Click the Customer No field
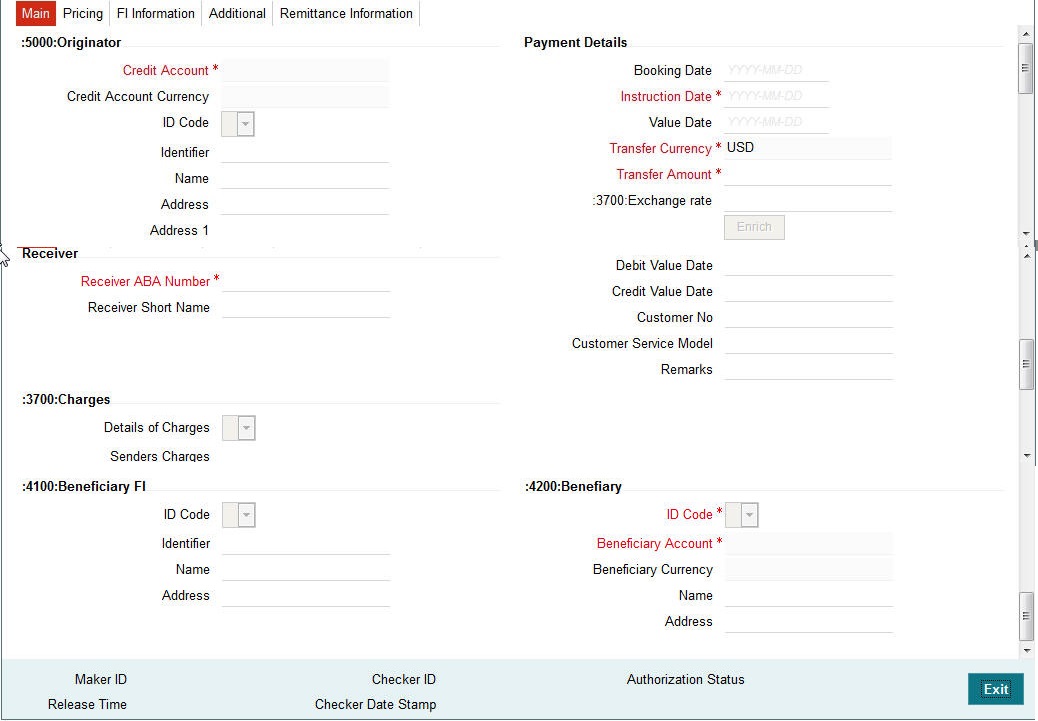 point(808,317)
